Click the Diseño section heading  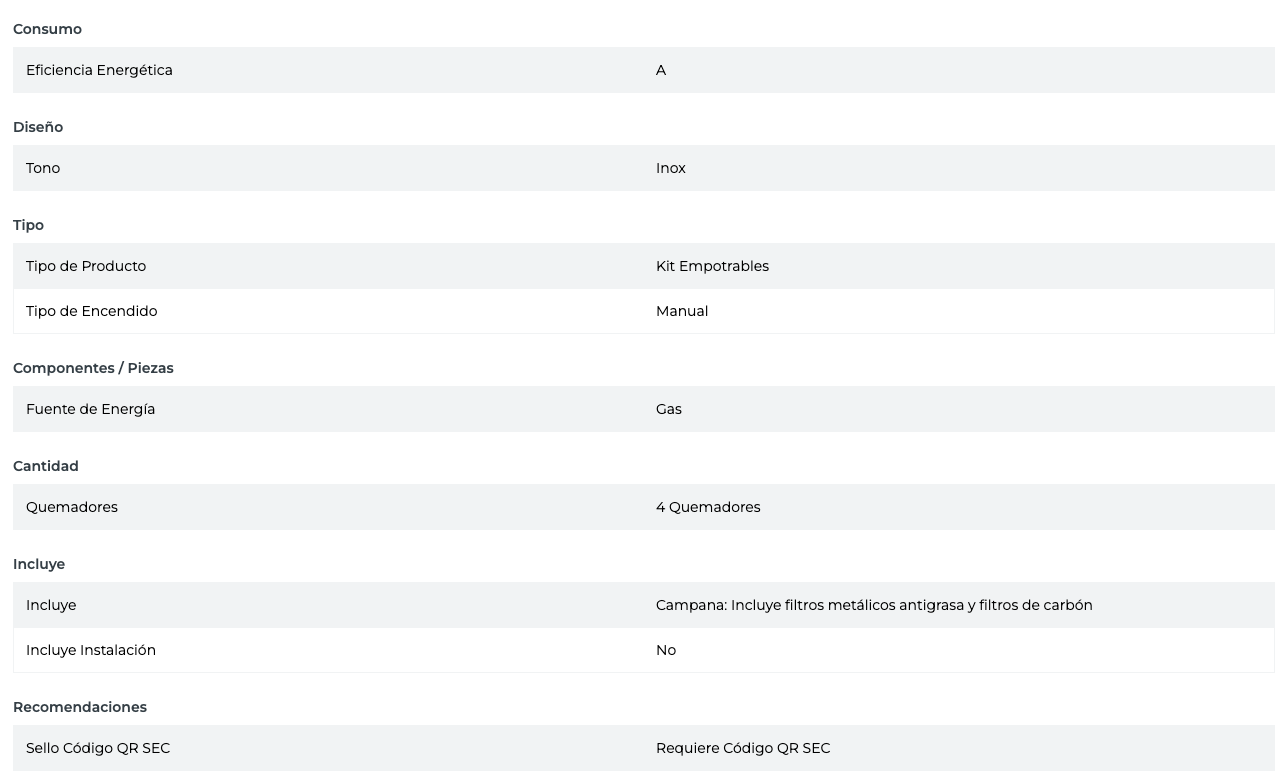[38, 127]
